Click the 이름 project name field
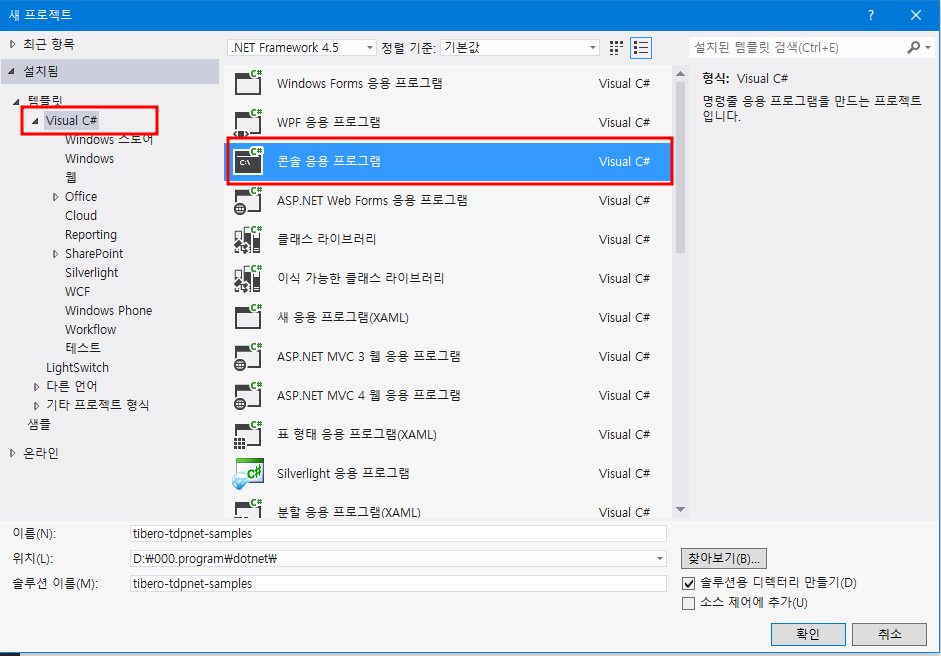This screenshot has width=941, height=656. (398, 534)
